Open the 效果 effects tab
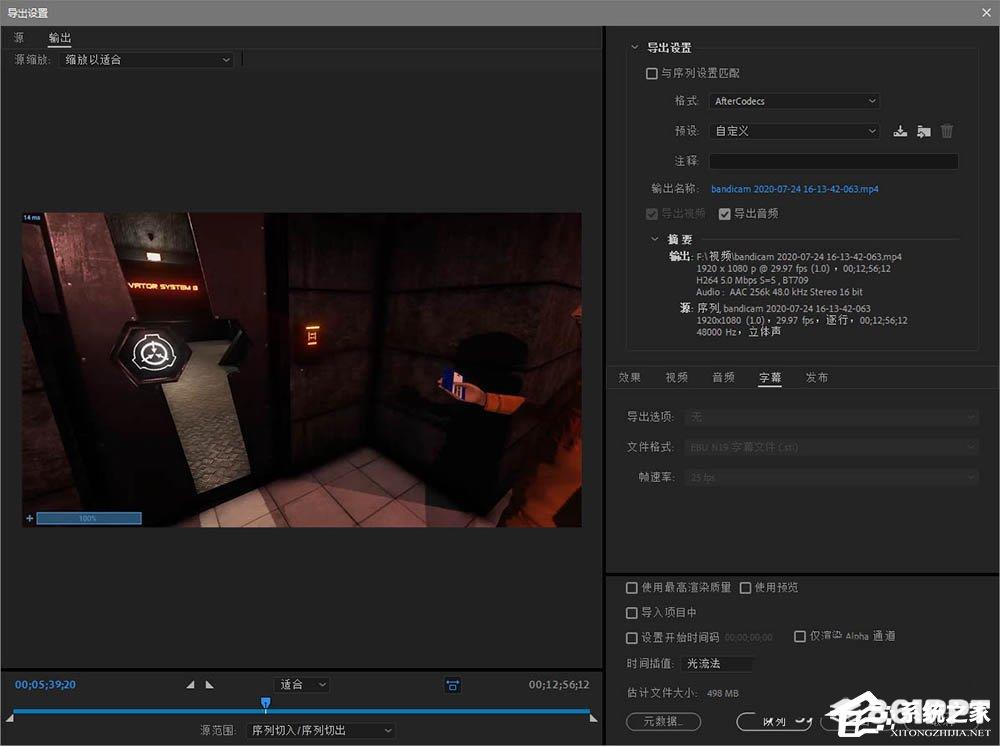The height and width of the screenshot is (746, 1000). [629, 377]
